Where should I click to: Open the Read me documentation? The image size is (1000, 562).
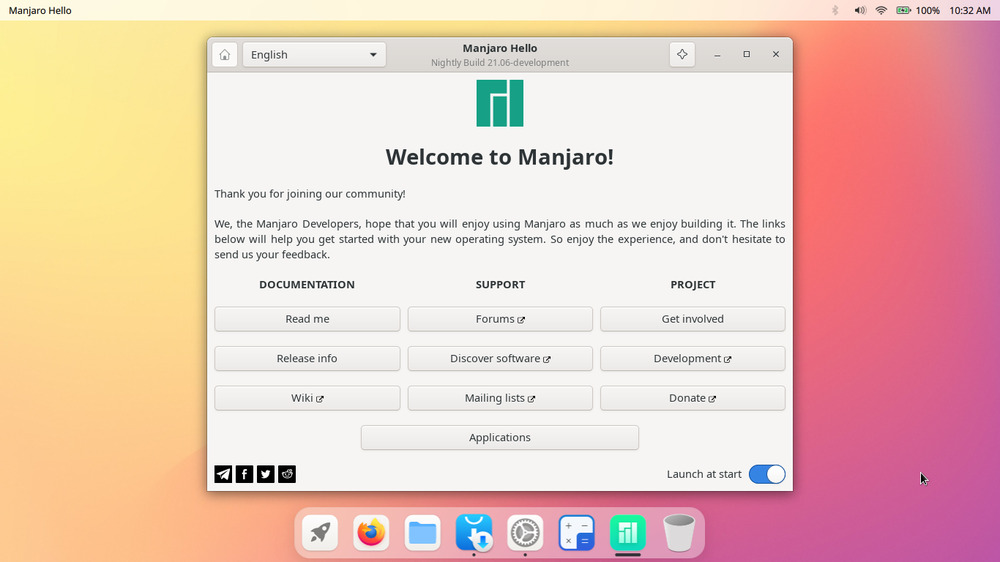(307, 319)
